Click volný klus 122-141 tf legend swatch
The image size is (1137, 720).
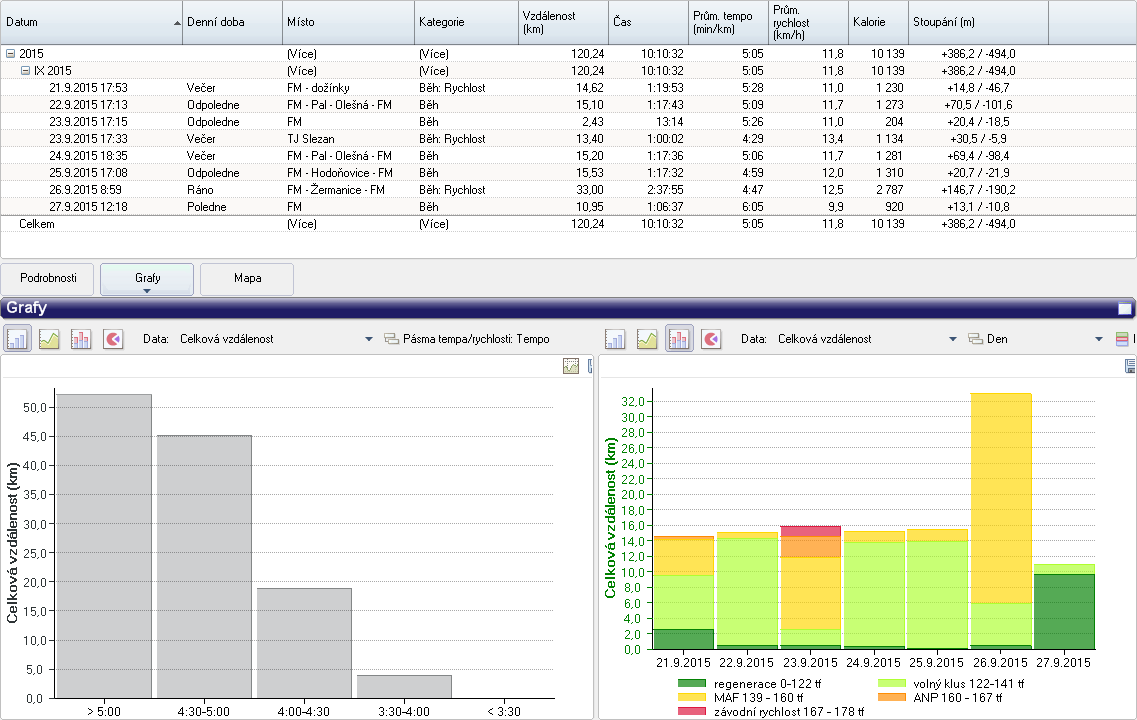coord(892,684)
